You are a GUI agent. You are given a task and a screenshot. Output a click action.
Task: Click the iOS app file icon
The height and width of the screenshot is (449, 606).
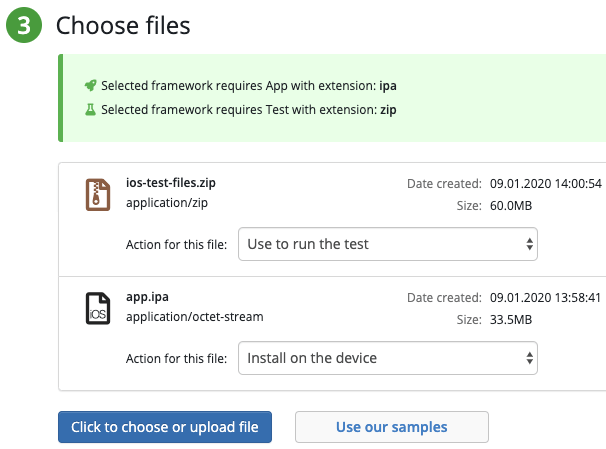click(98, 309)
